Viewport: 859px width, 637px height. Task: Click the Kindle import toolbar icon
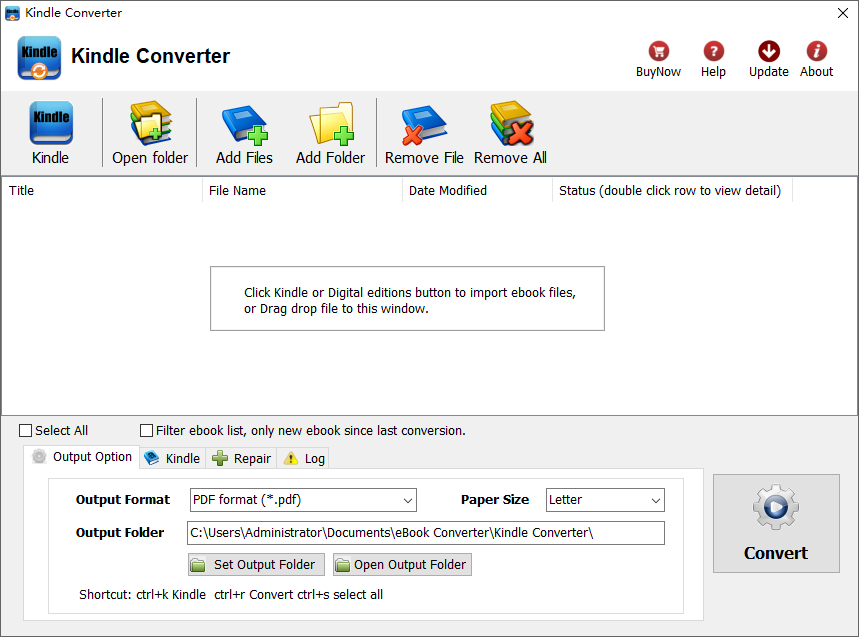(50, 123)
